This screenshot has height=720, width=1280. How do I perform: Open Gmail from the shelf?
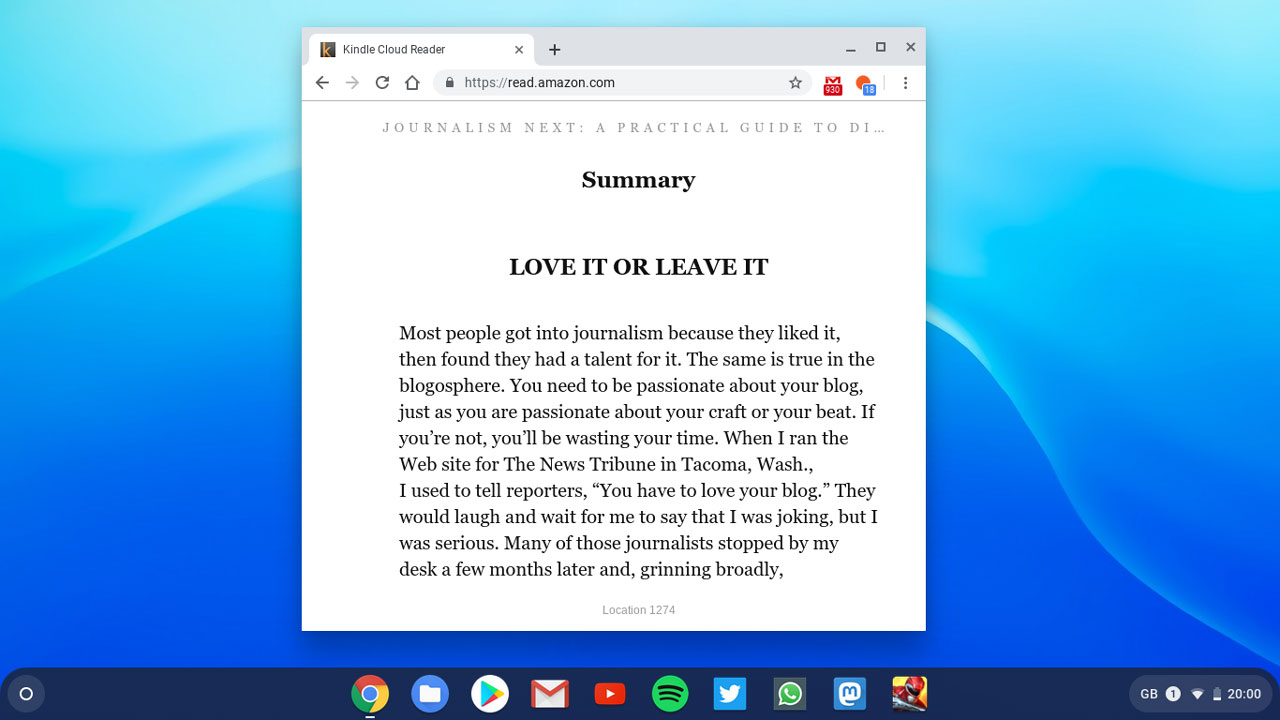(550, 694)
